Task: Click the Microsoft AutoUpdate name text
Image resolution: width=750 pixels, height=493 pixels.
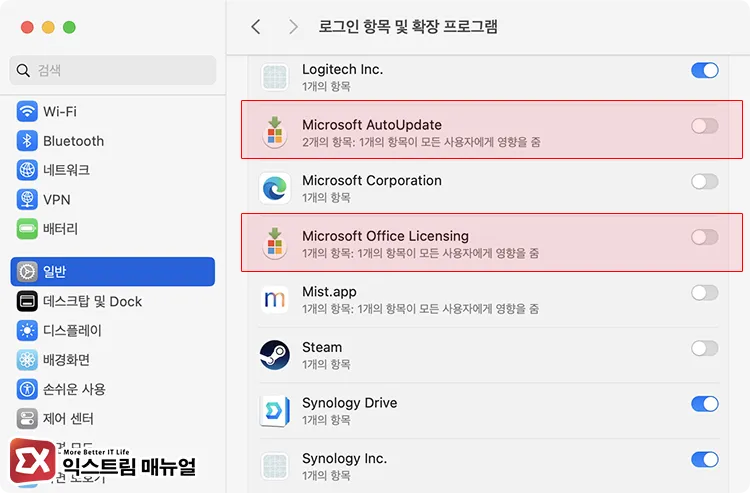Action: 372,125
